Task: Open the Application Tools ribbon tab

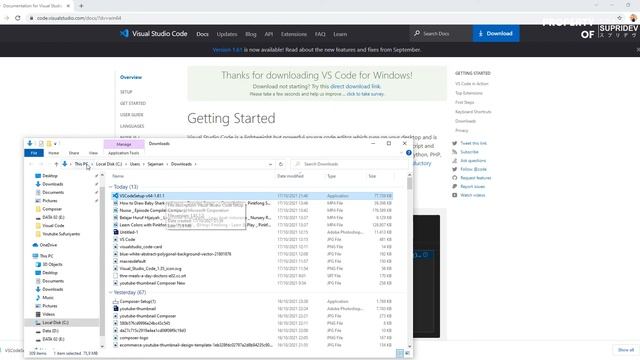Action: pyautogui.click(x=124, y=153)
